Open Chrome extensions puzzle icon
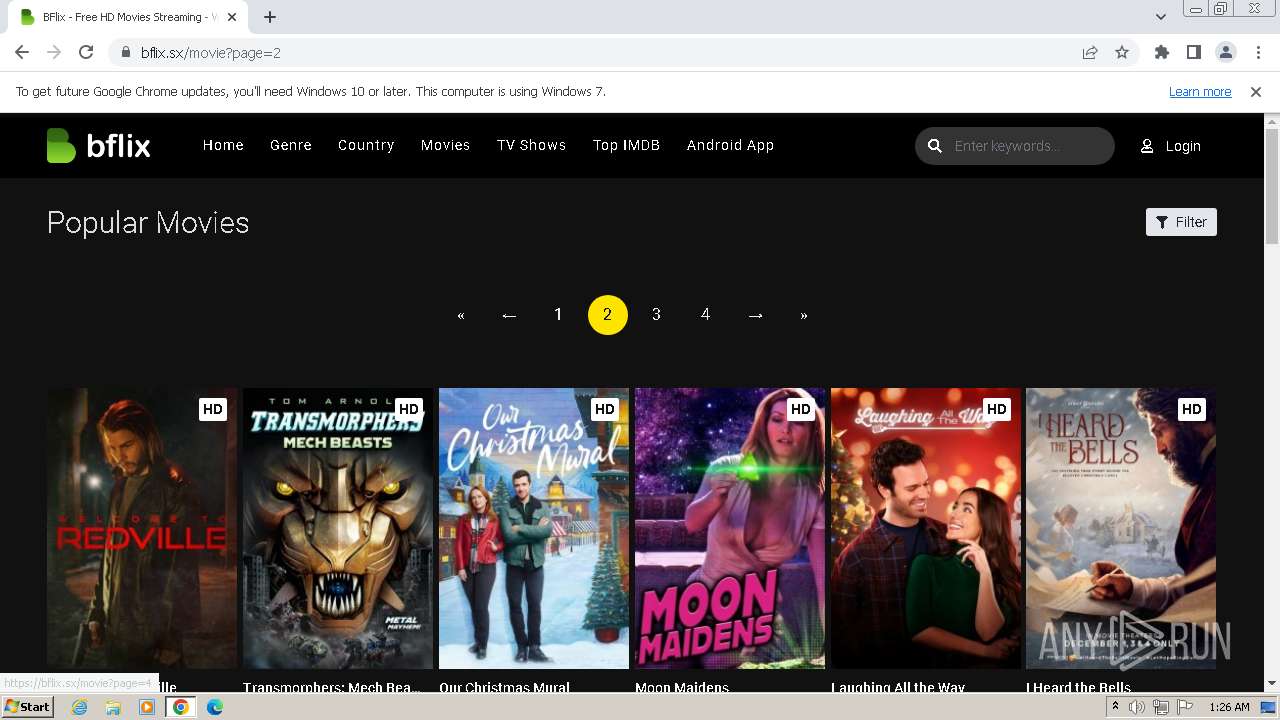 point(1162,53)
